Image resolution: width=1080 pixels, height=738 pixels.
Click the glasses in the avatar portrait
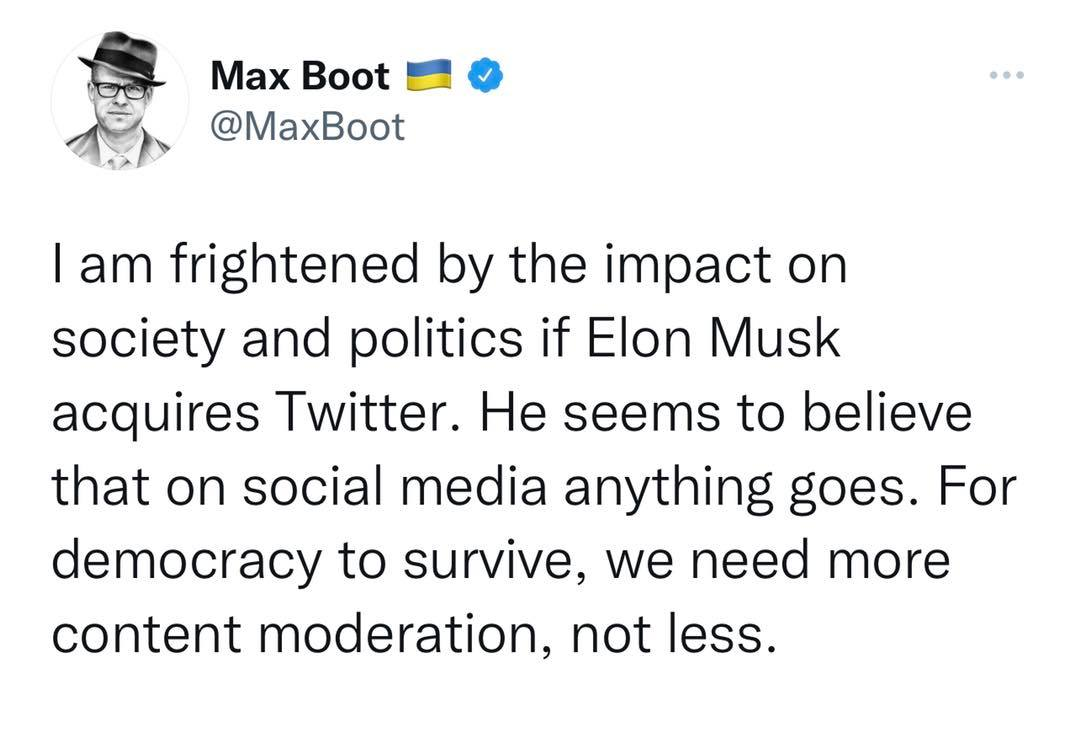tap(121, 90)
